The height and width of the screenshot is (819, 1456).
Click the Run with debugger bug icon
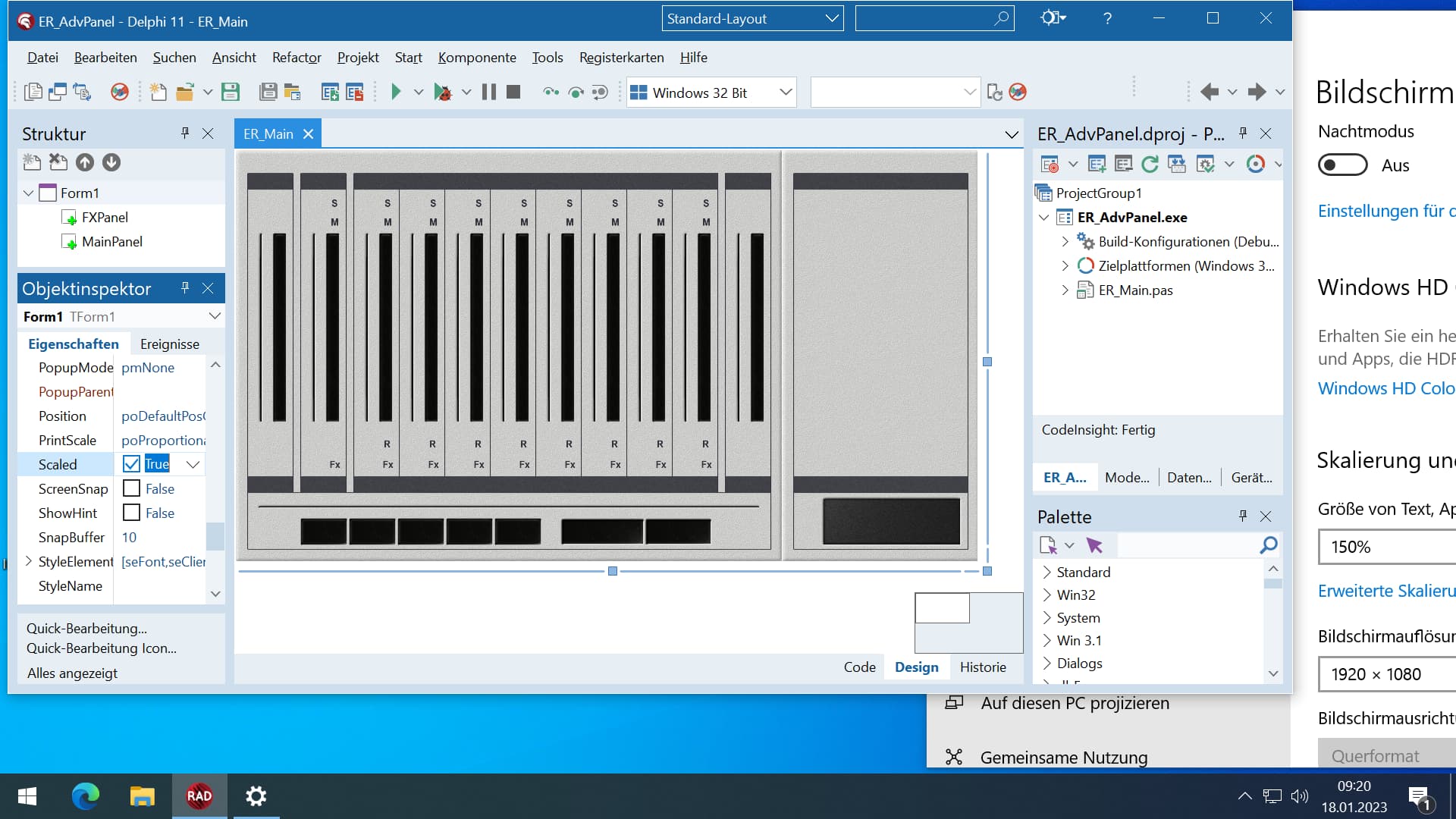442,92
